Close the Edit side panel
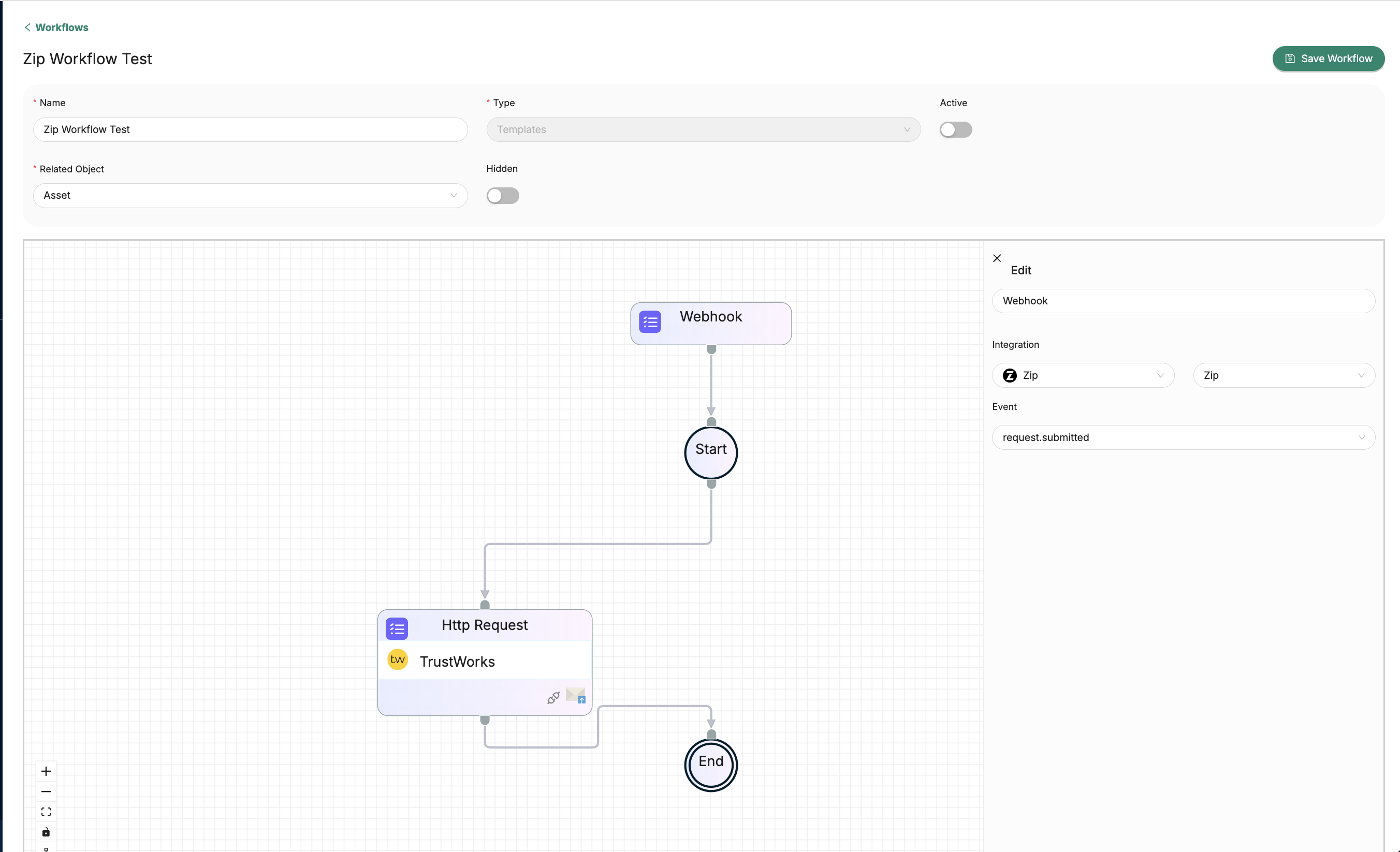Viewport: 1400px width, 852px height. (x=997, y=258)
